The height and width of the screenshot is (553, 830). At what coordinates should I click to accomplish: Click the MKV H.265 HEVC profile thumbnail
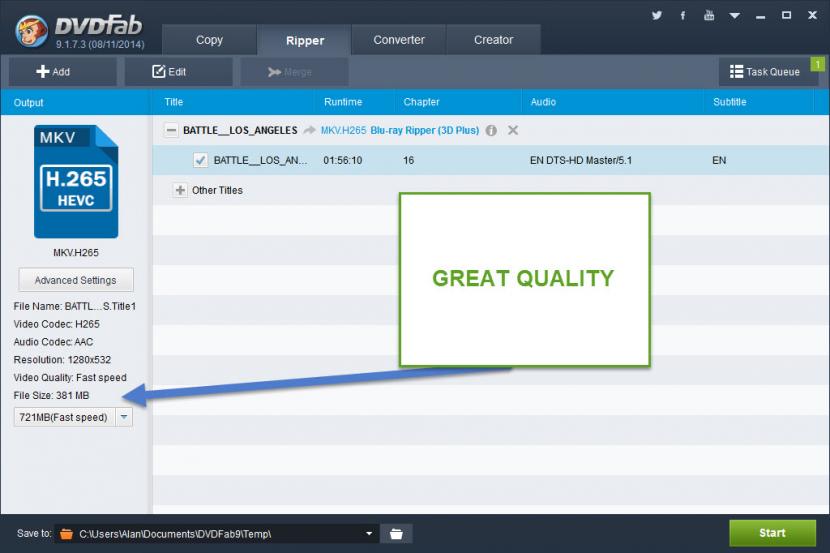tap(76, 182)
